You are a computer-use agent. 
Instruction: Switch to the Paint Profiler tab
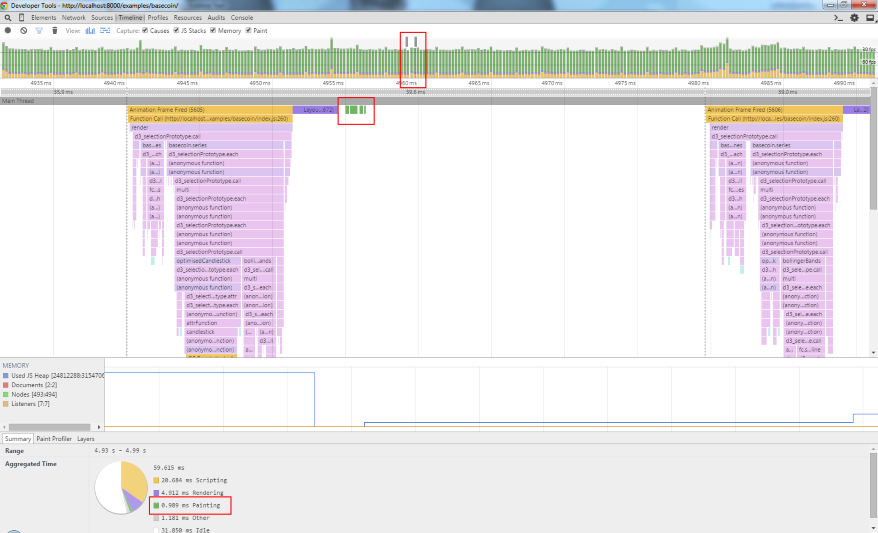tap(54, 438)
